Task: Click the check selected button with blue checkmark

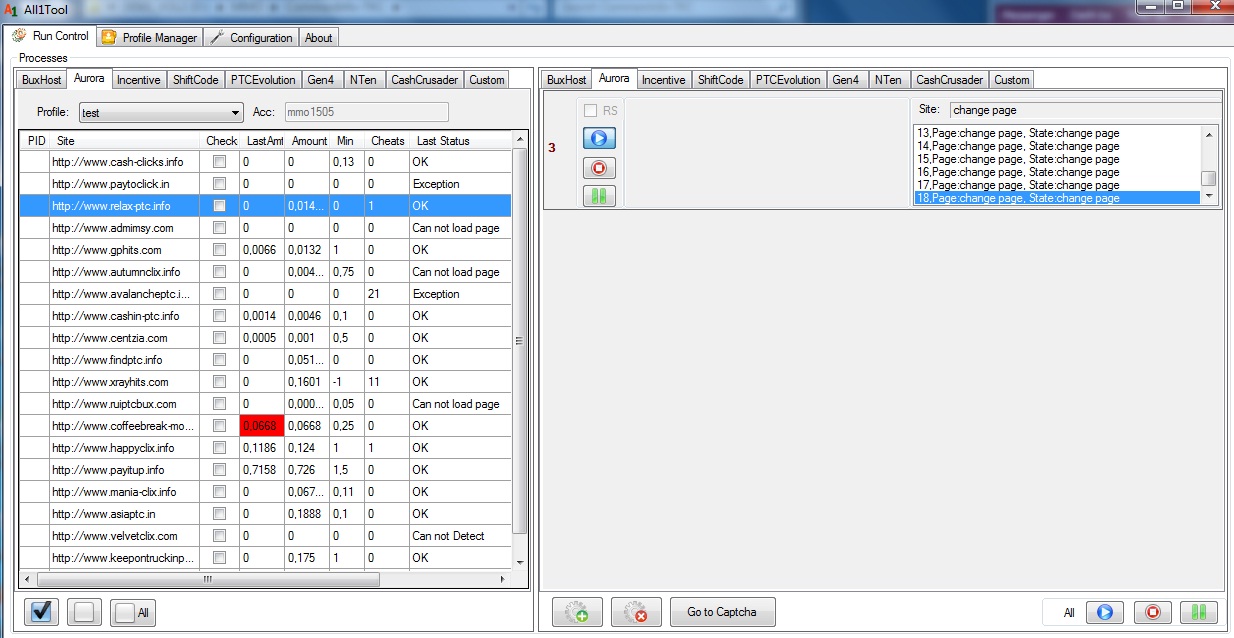Action: [40, 612]
